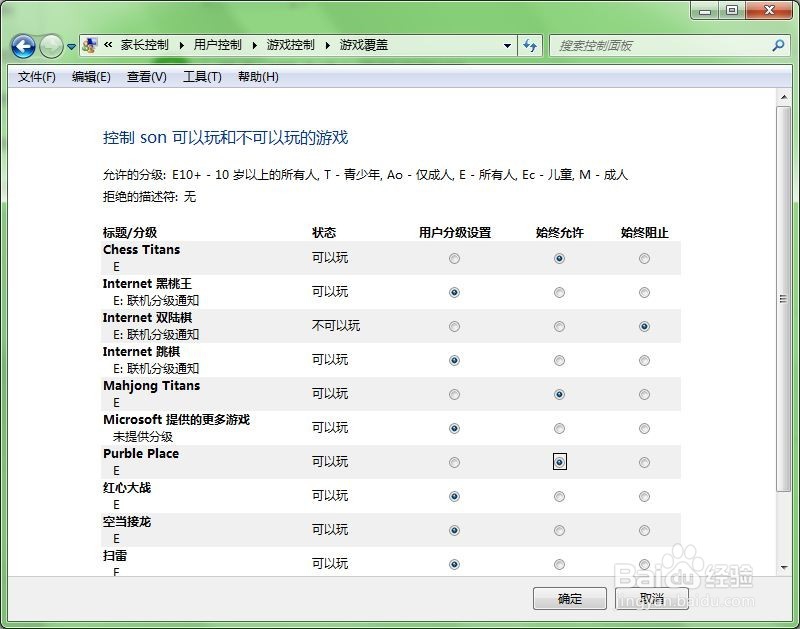
Task: Click the 空当接龙 game title
Action: (x=127, y=521)
